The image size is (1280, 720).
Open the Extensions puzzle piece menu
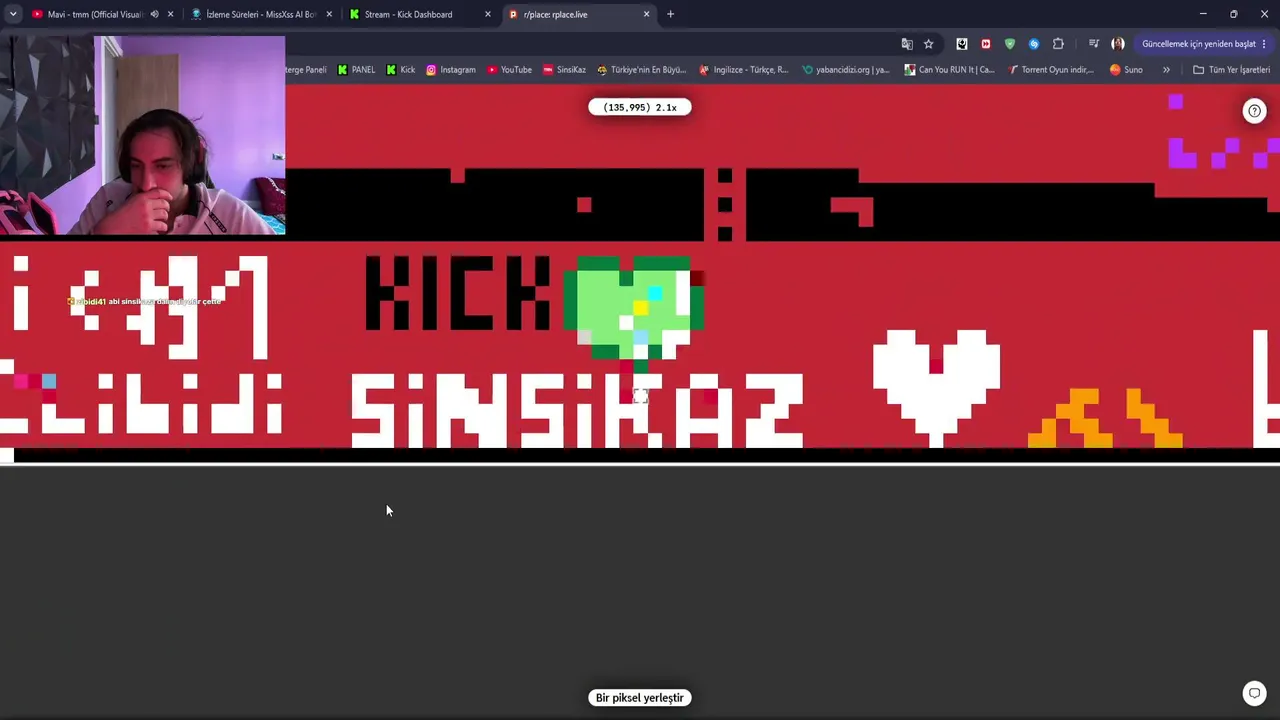(x=1058, y=44)
